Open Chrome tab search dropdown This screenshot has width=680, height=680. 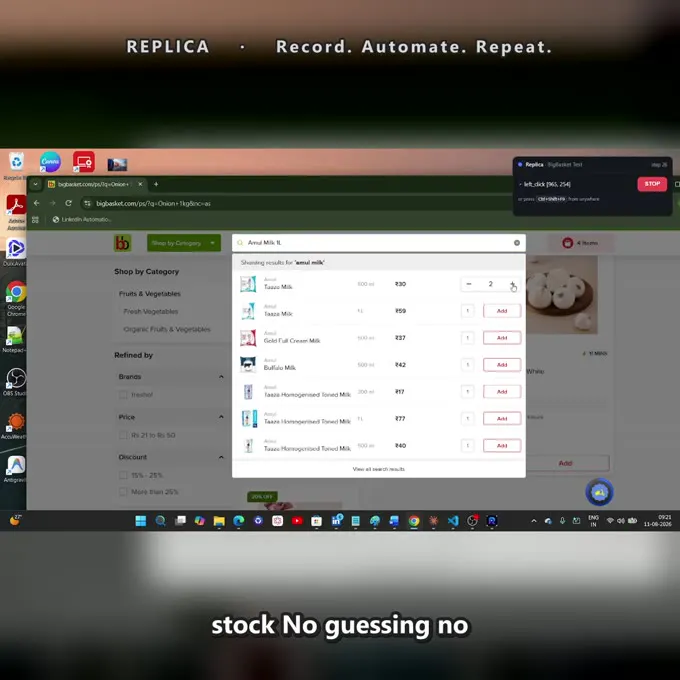pyautogui.click(x=35, y=184)
